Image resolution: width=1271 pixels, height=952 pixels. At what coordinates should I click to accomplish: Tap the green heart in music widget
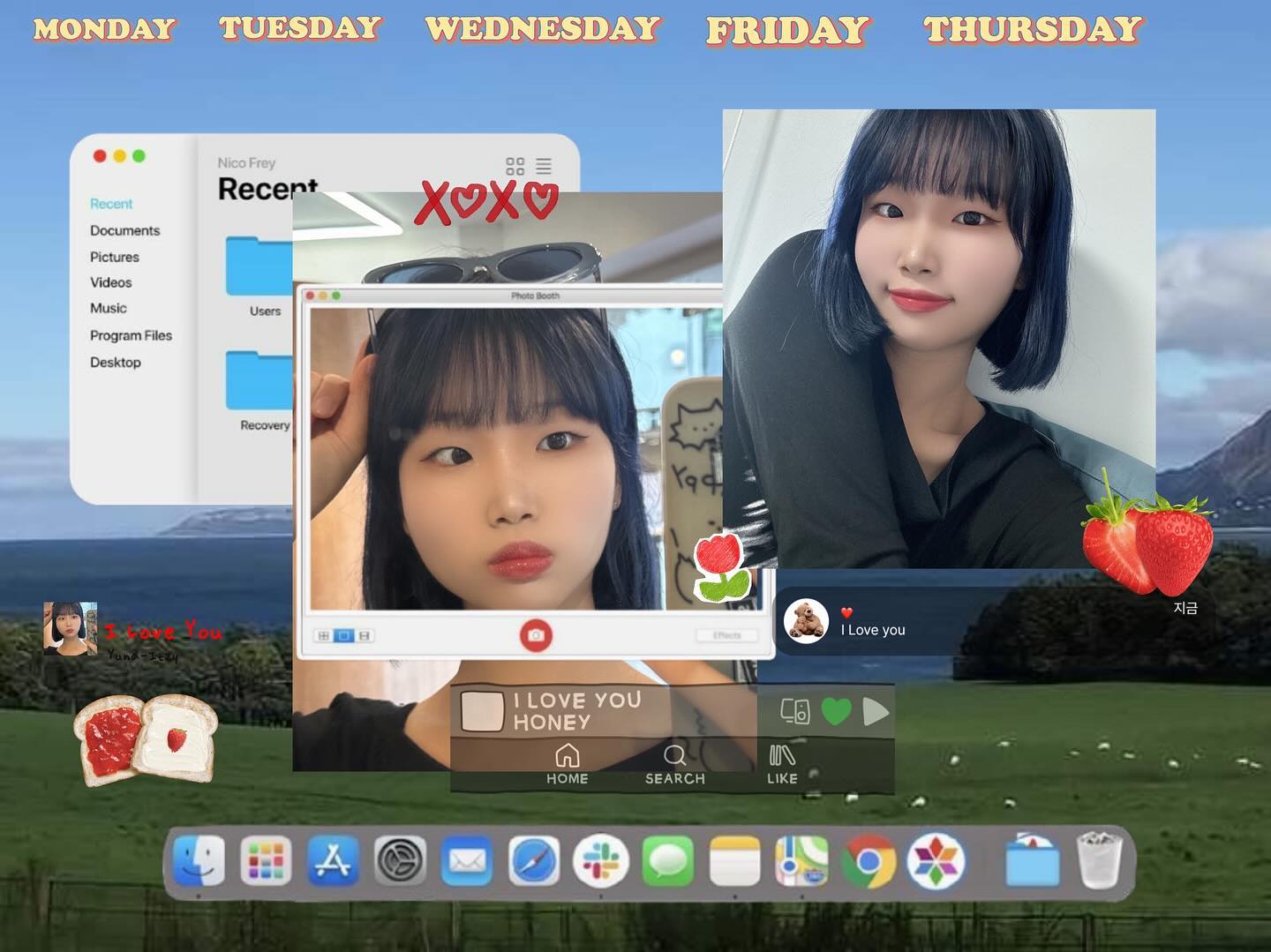tap(836, 711)
